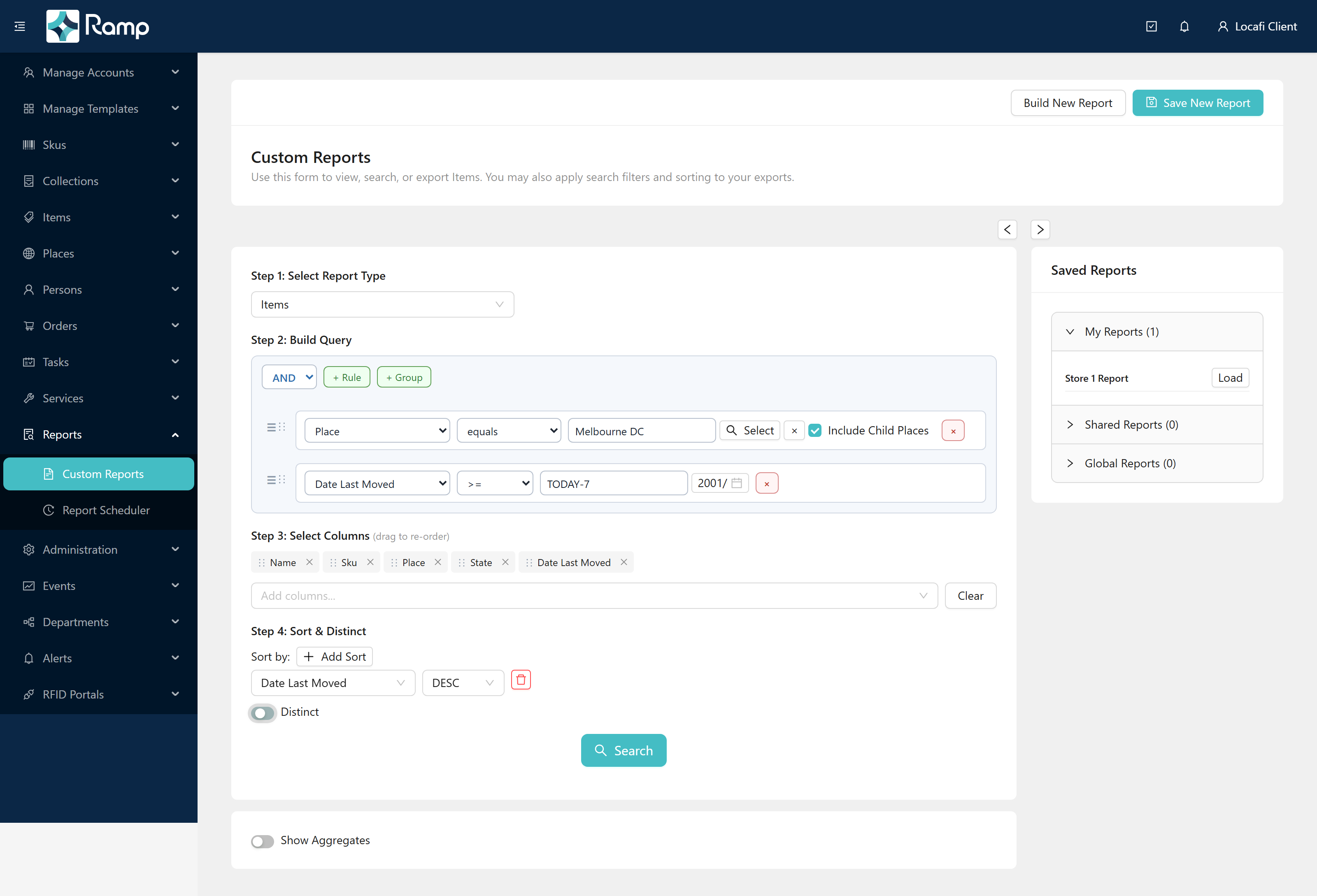Grab the drag handle on the State chip
1317x896 pixels.
[461, 562]
